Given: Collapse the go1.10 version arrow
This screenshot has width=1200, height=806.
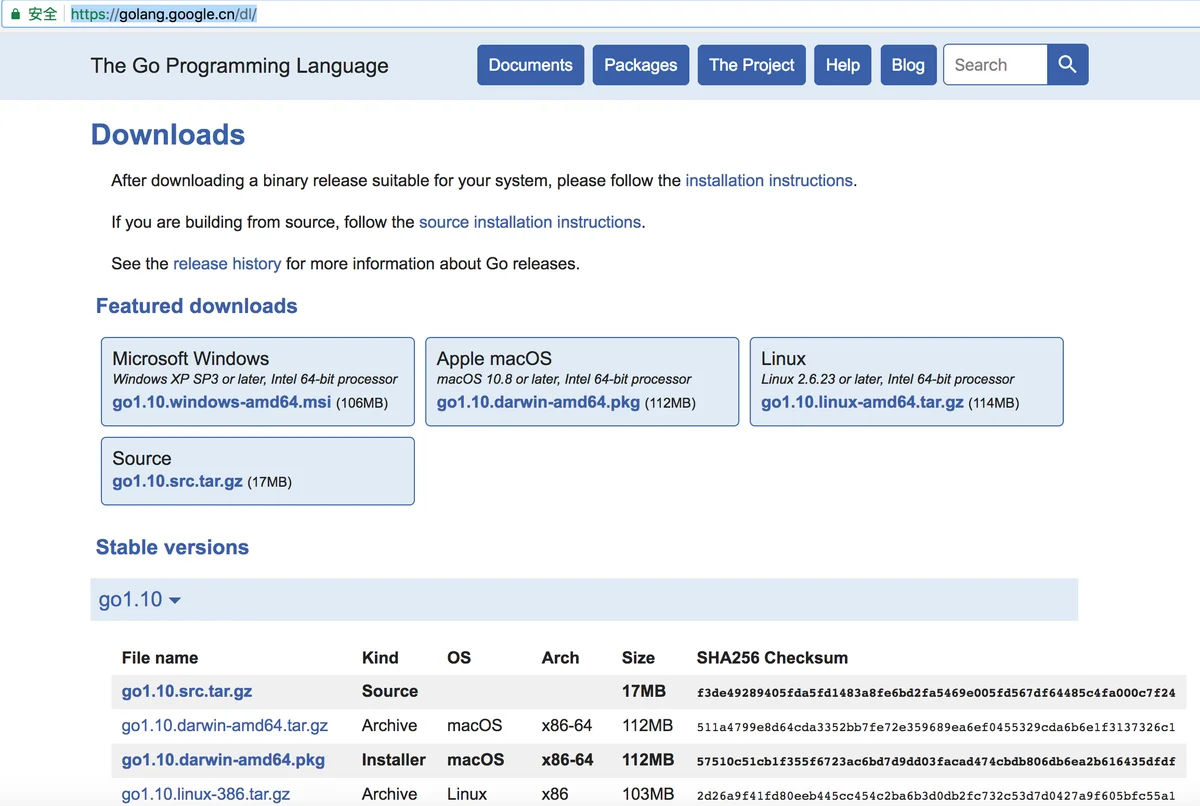Looking at the screenshot, I should (175, 600).
